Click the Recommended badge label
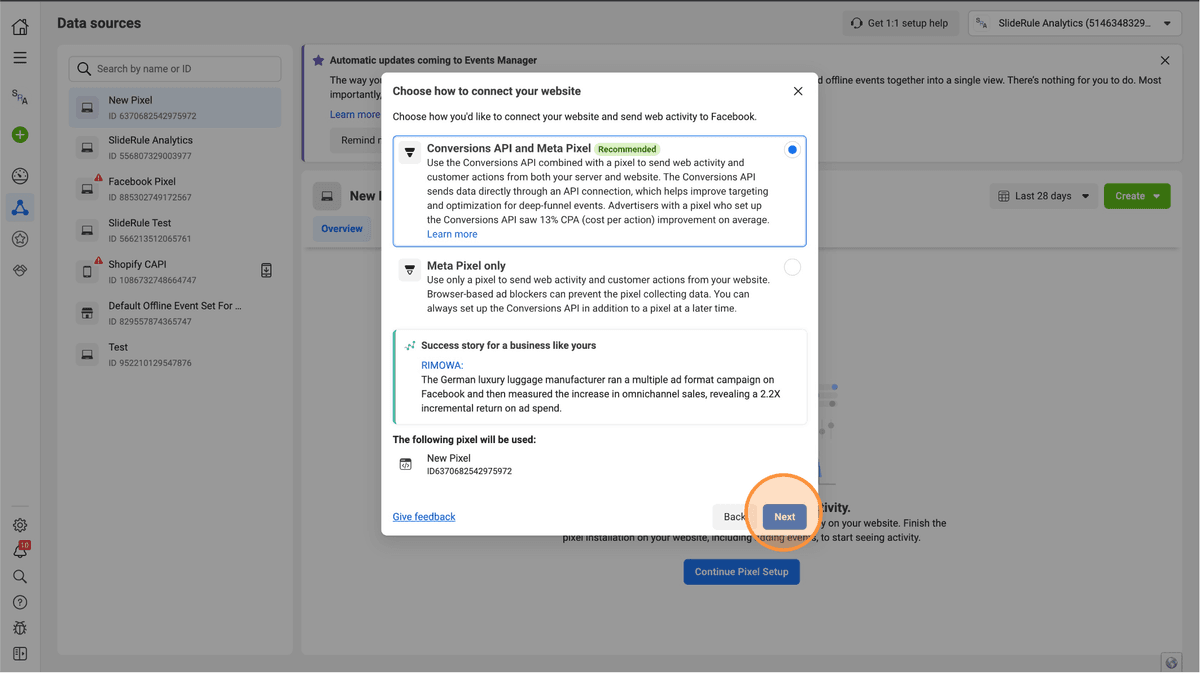Screen dimensions: 1200x674 [627, 149]
